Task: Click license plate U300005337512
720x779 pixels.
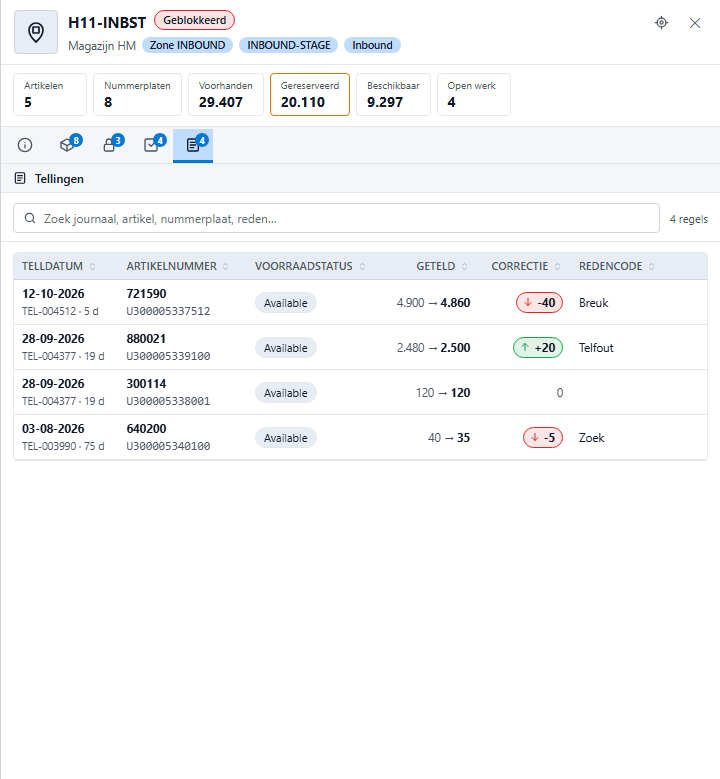Action: click(x=168, y=312)
